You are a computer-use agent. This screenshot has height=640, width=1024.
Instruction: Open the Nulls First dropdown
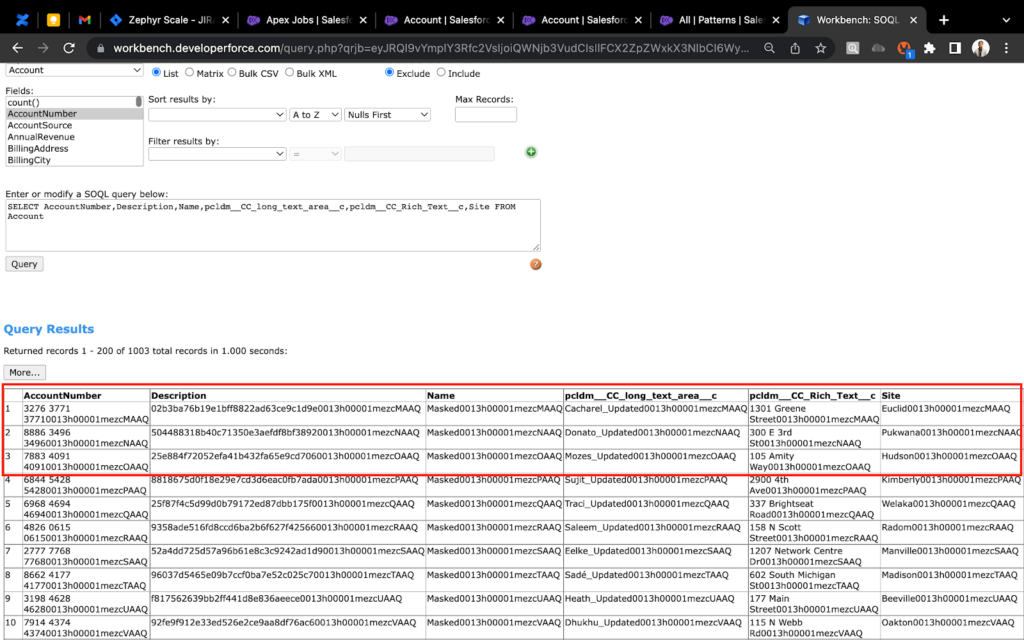tap(387, 115)
